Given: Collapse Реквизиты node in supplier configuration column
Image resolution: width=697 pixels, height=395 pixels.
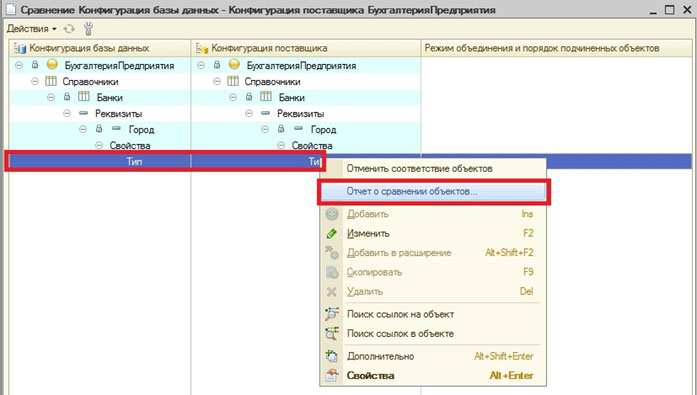Looking at the screenshot, I should [x=249, y=113].
